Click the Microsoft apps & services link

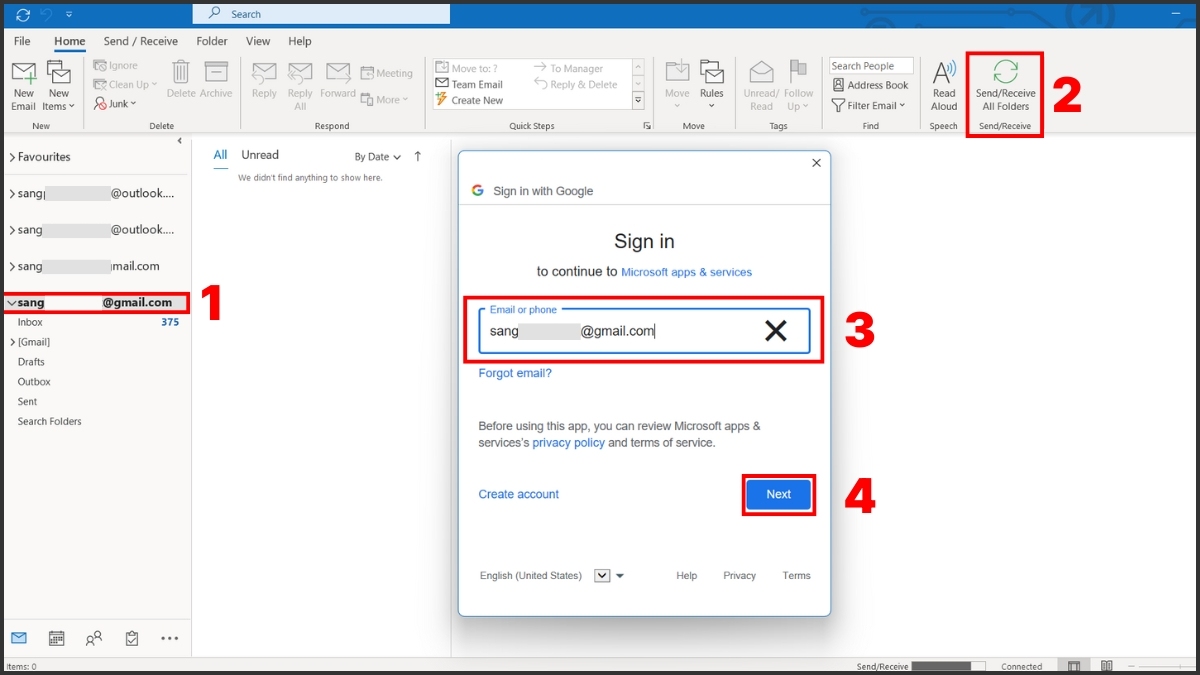coord(686,272)
